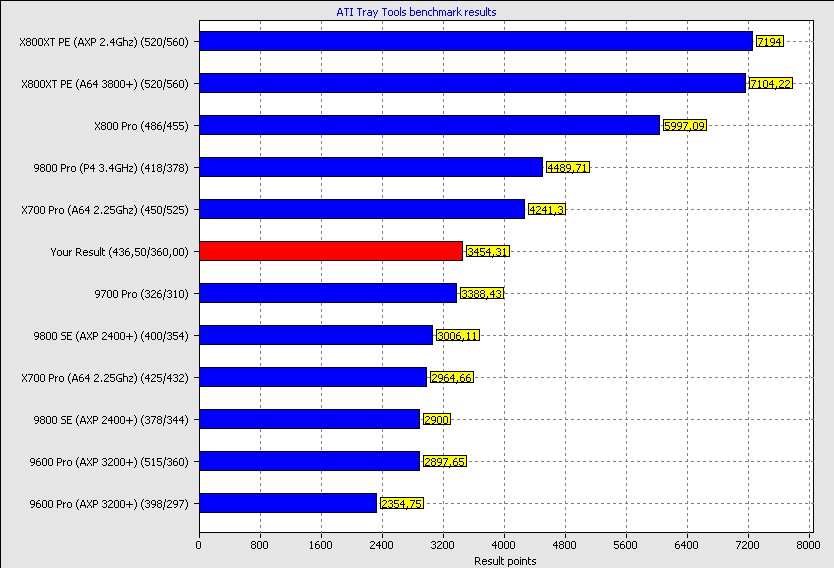
Task: Click the 9600 Pro (AXP 3200+) (515/360) label
Action: click(x=109, y=462)
